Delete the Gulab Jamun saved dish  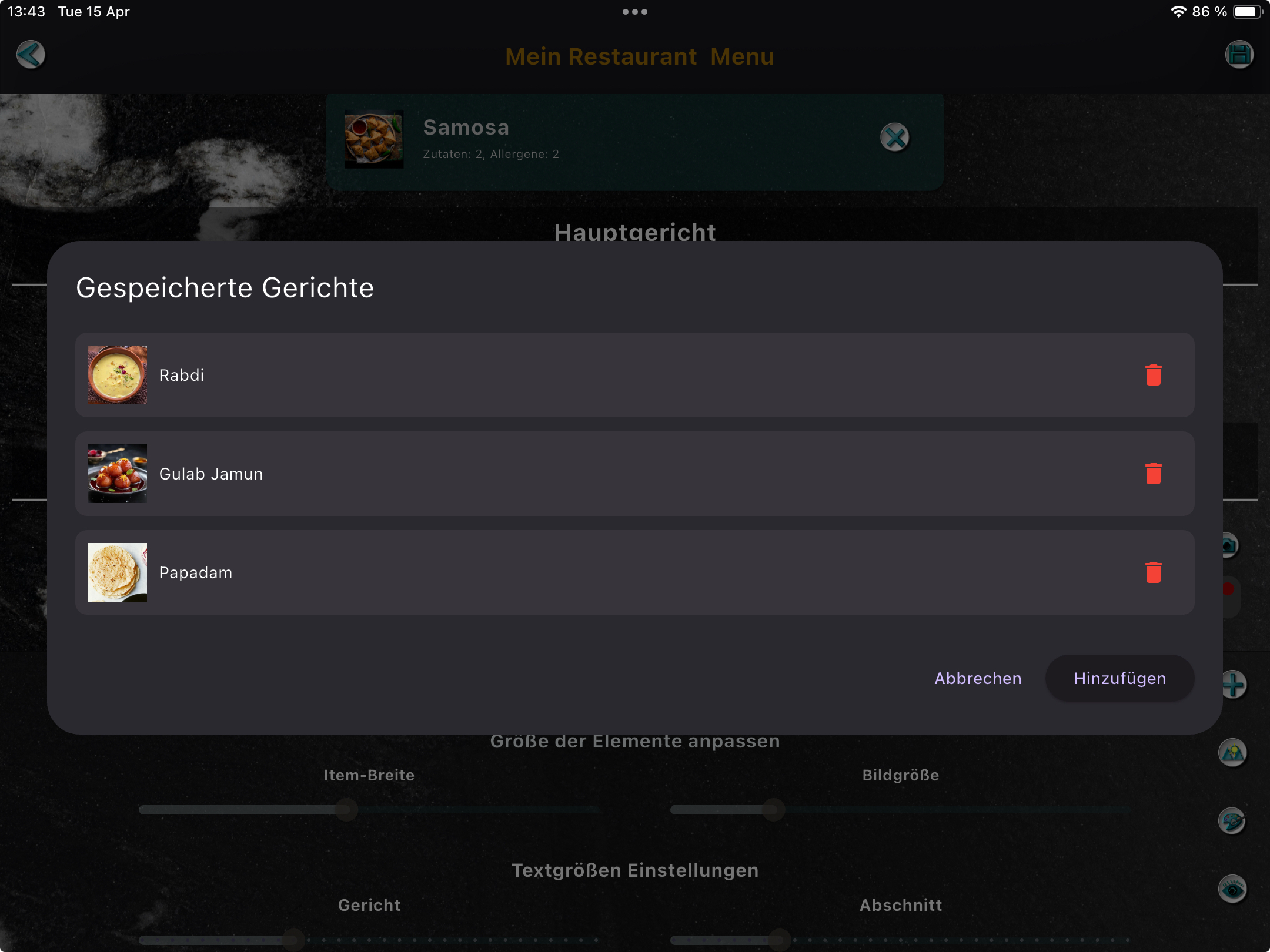pyautogui.click(x=1152, y=474)
